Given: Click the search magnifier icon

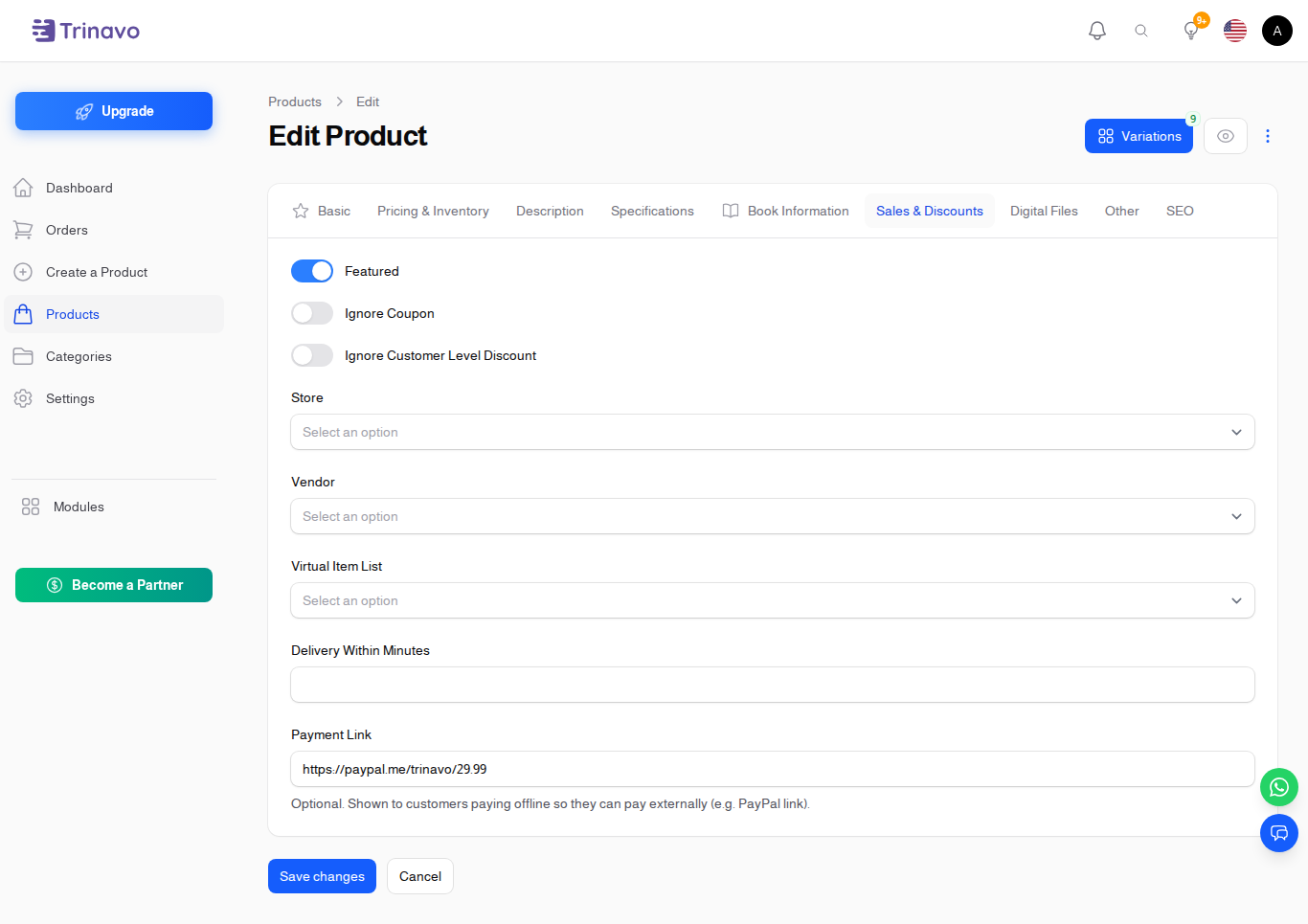Looking at the screenshot, I should 1141,31.
